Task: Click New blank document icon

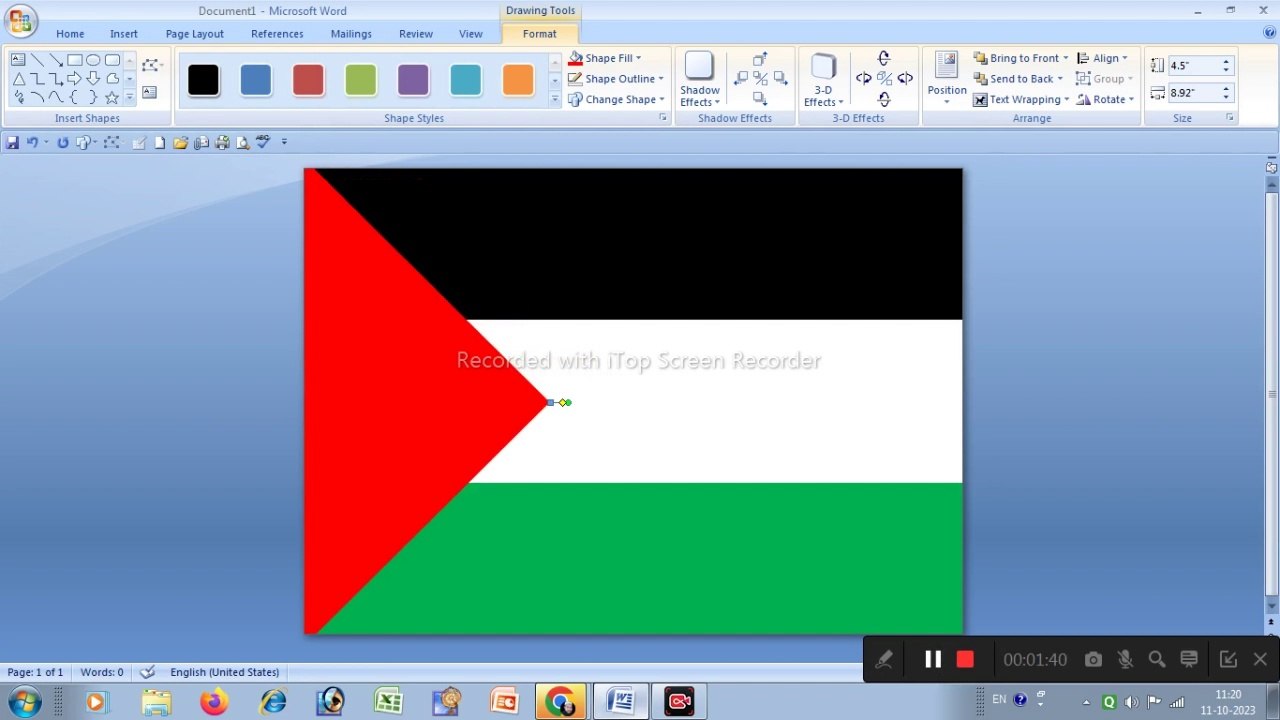Action: point(159,142)
